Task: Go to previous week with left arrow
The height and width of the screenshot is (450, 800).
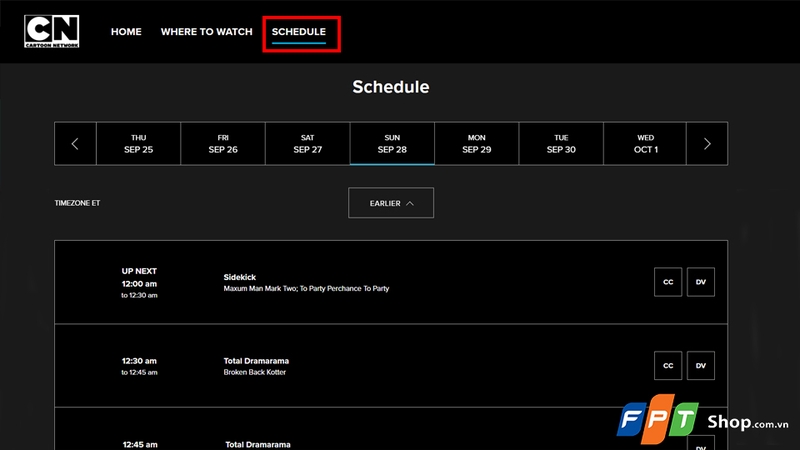Action: click(x=75, y=144)
